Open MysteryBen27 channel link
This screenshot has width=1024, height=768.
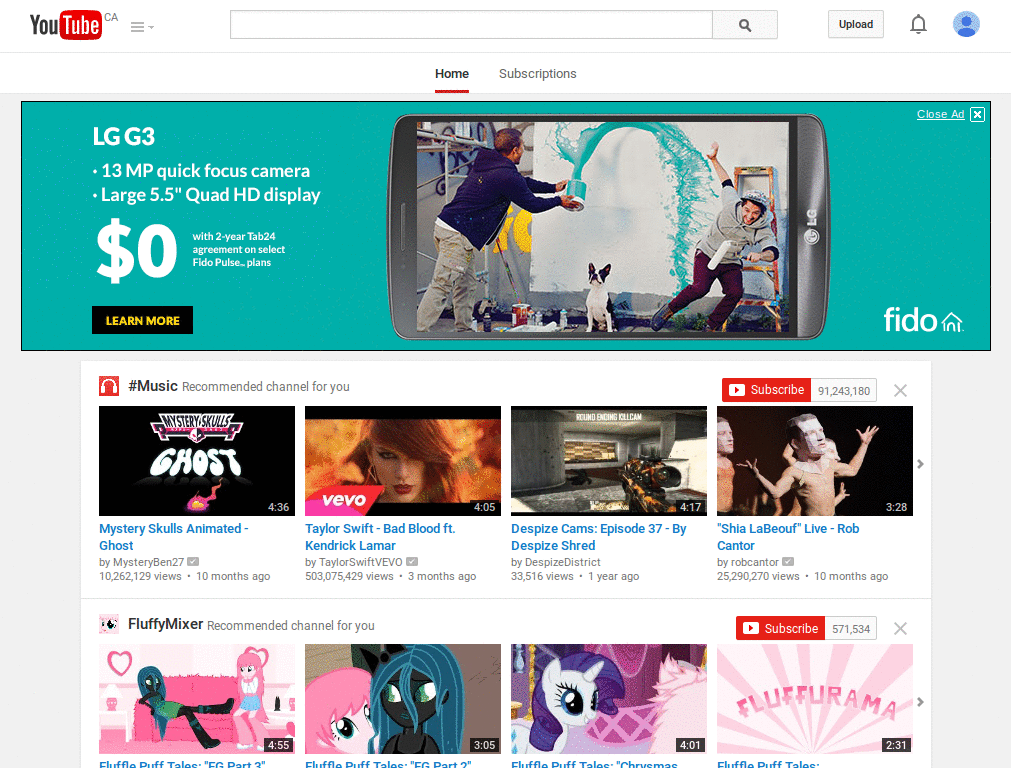[x=149, y=562]
